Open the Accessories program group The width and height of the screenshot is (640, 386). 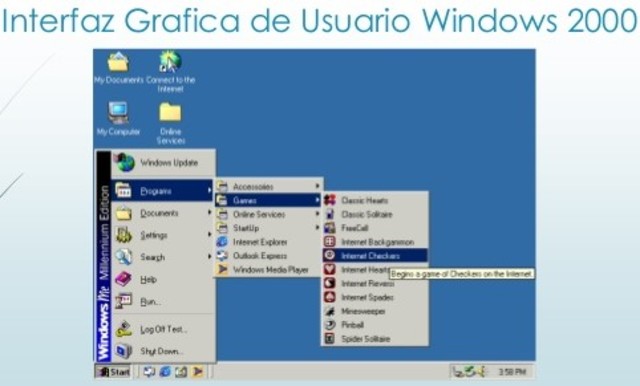[269, 186]
